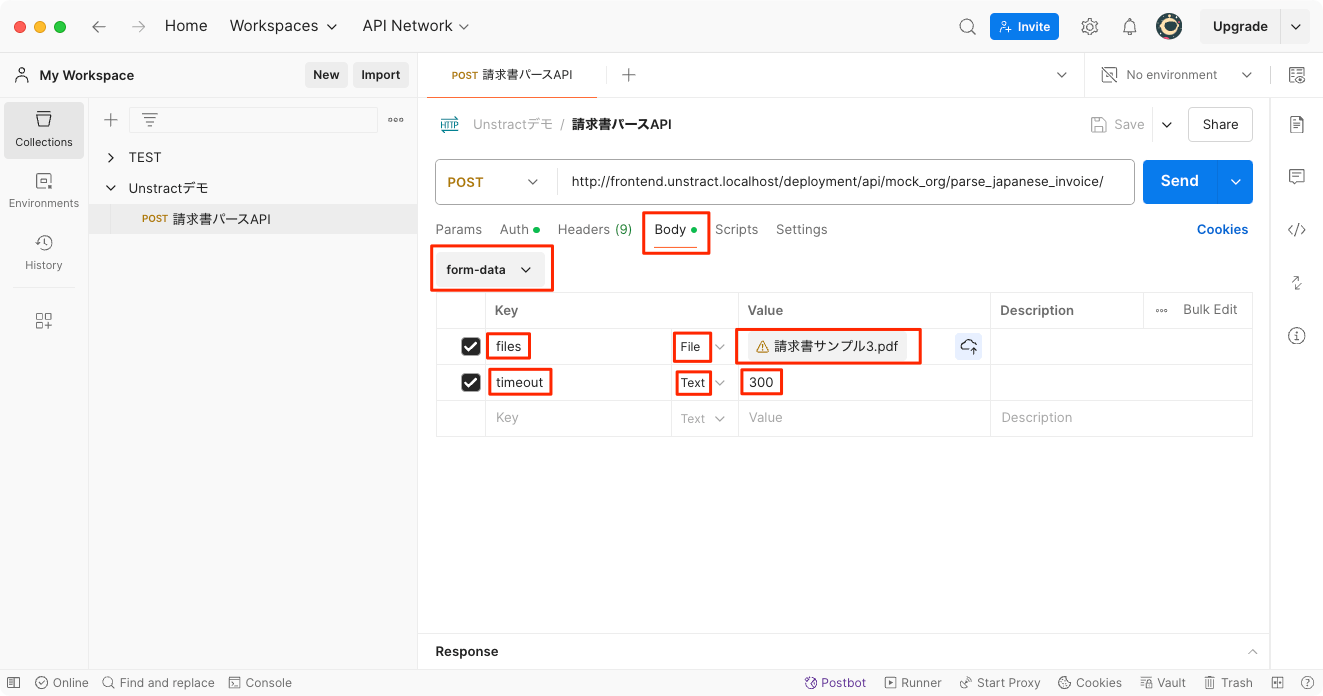Expand the TEST collection

pos(111,158)
